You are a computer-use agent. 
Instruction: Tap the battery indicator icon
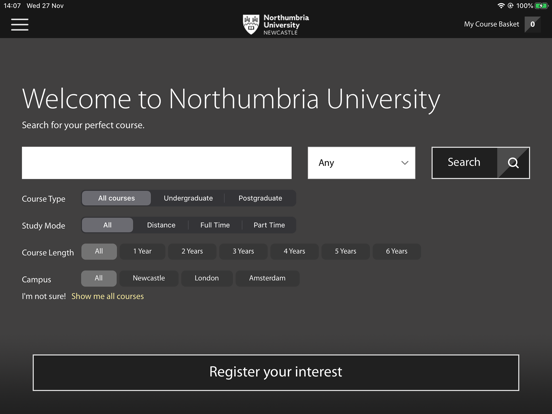point(541,6)
